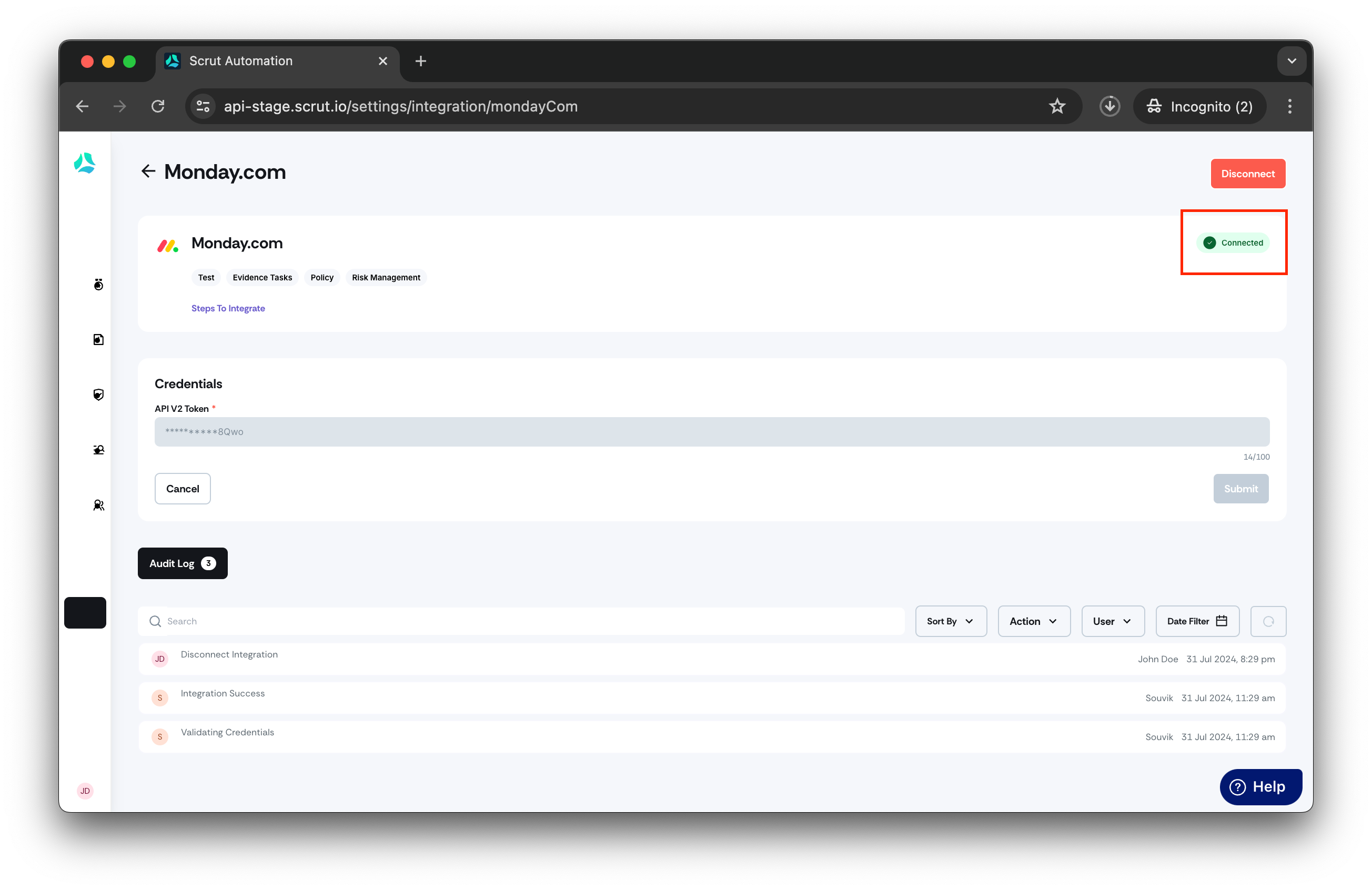Click the Audit Log count badge 3
The height and width of the screenshot is (890, 1372).
(208, 563)
